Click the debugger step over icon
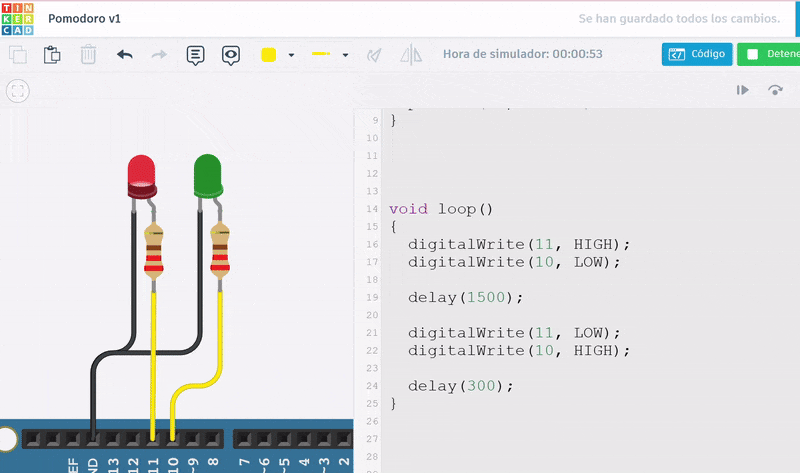This screenshot has height=473, width=800. pyautogui.click(x=775, y=90)
